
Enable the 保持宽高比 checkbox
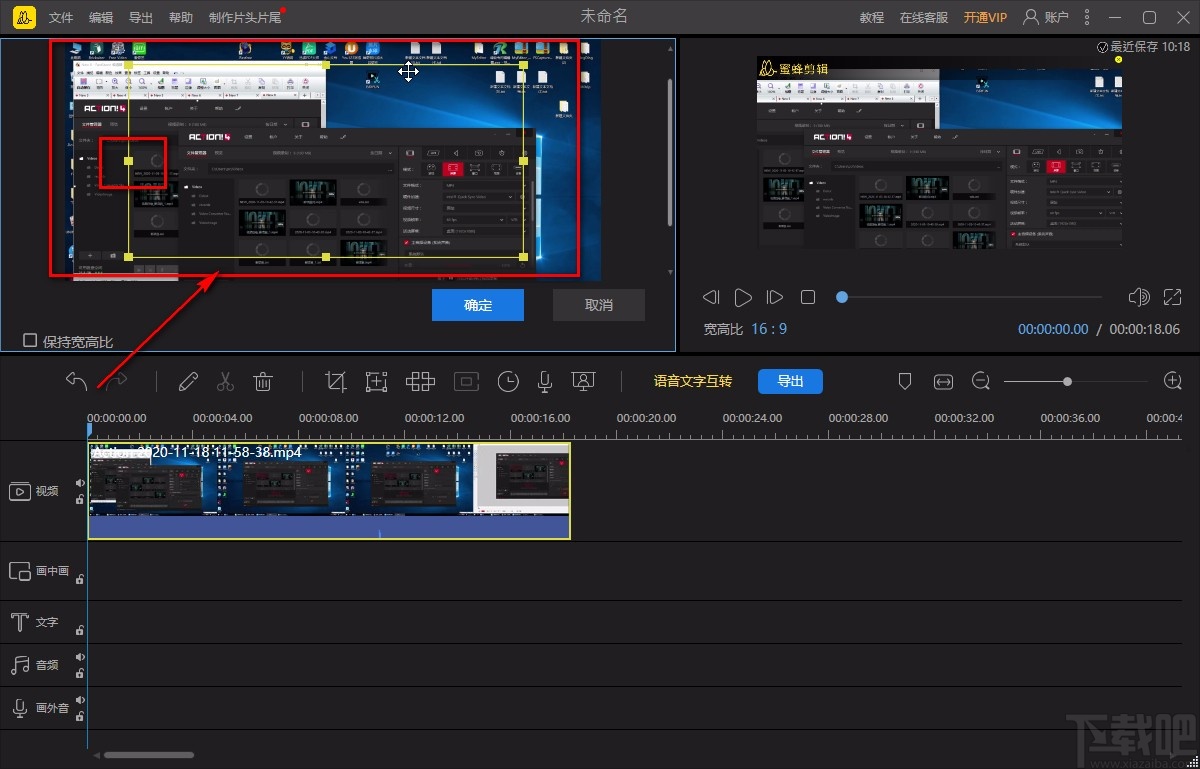(30, 340)
